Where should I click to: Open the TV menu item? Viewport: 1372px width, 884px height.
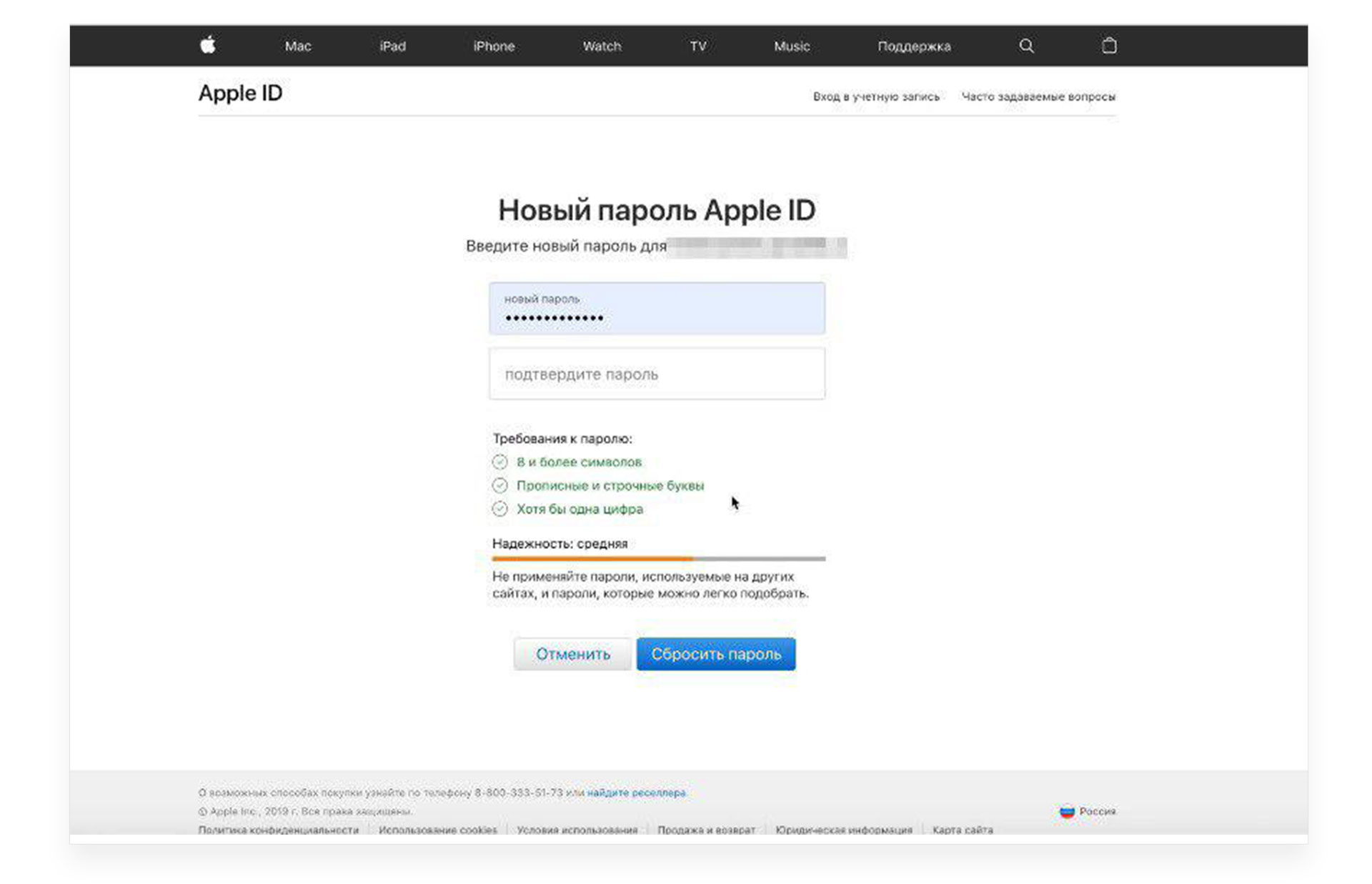click(698, 46)
